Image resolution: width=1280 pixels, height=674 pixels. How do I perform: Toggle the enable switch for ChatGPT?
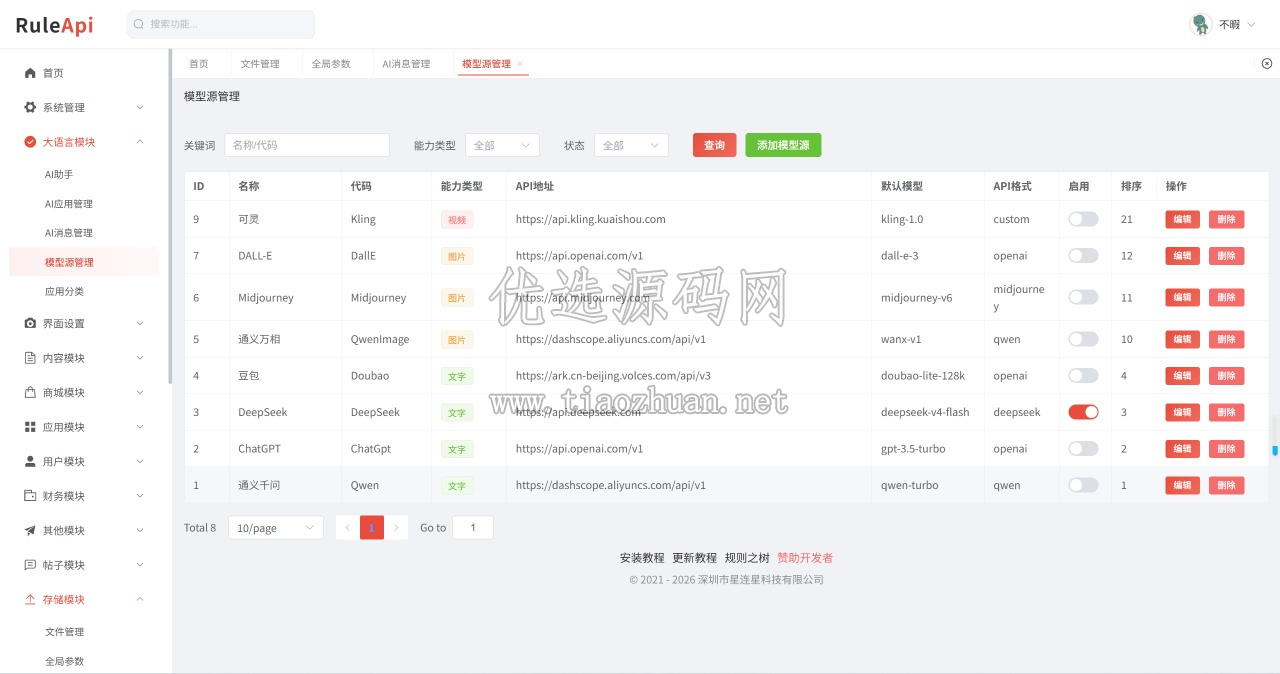coord(1083,448)
